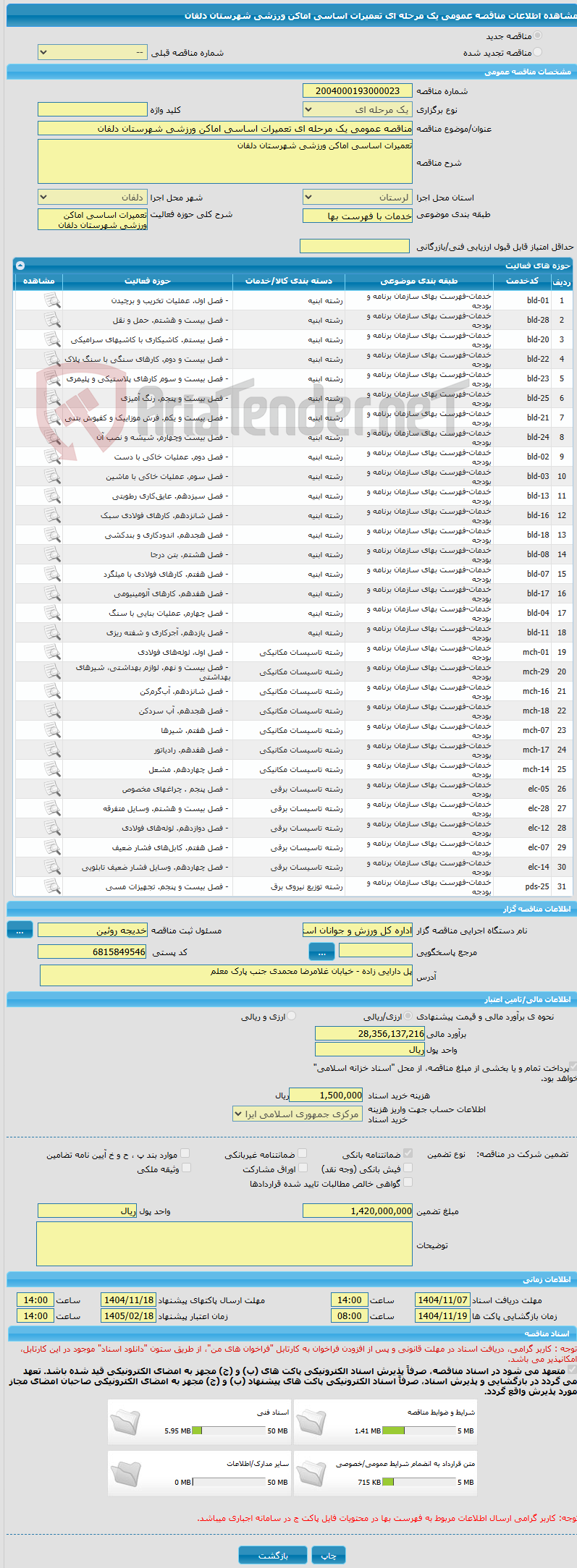The height and width of the screenshot is (1568, 577).
Task: Click the بازگشت button
Action: click(273, 1555)
